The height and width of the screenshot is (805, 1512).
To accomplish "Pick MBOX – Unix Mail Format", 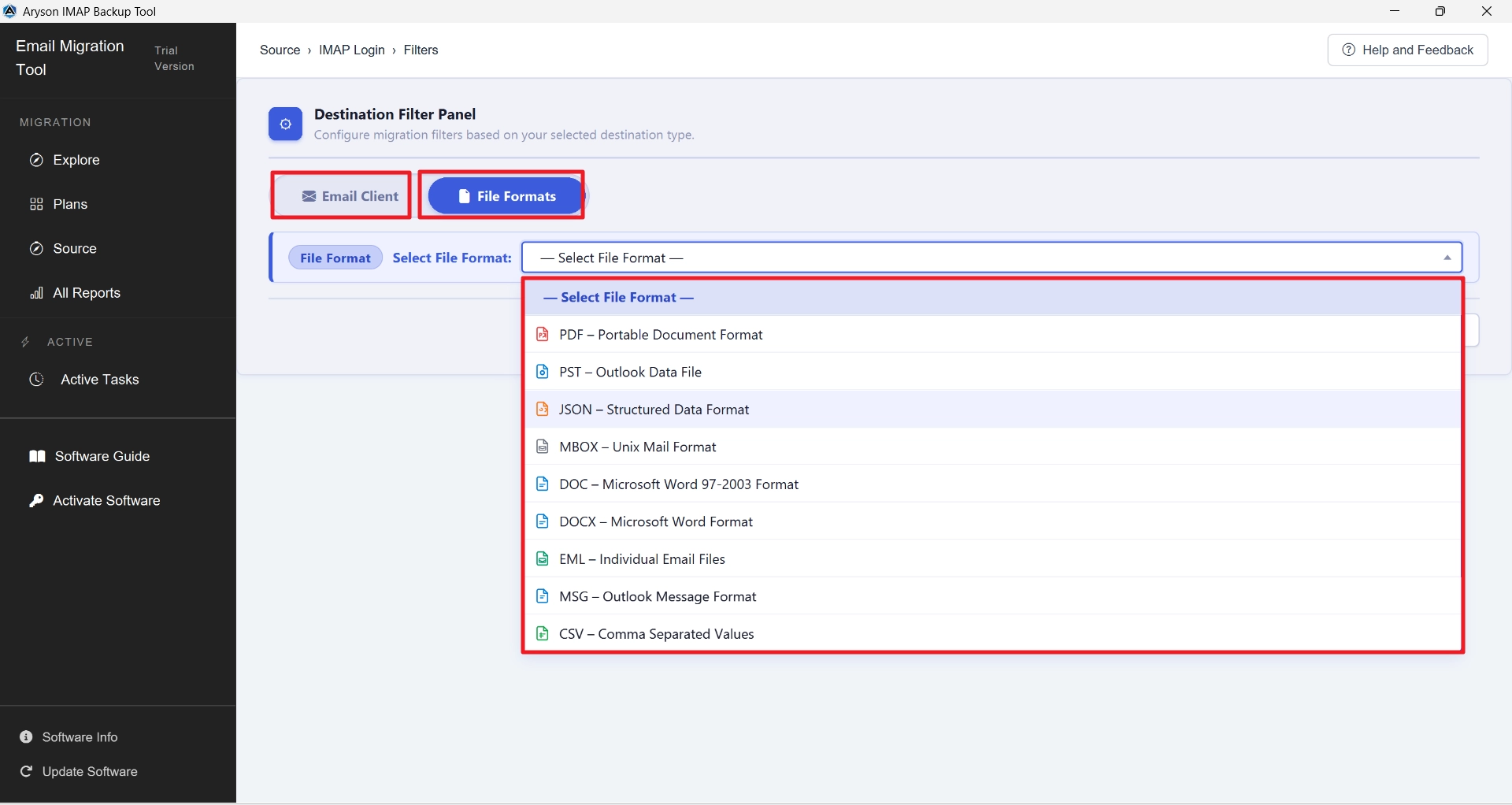I will coord(992,447).
